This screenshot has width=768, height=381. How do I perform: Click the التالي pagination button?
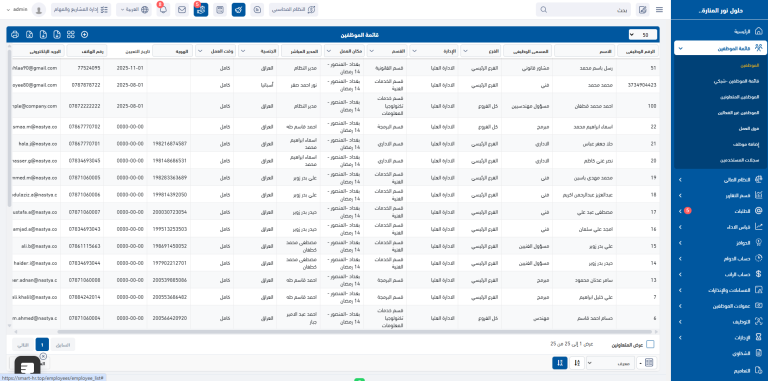pos(22,344)
